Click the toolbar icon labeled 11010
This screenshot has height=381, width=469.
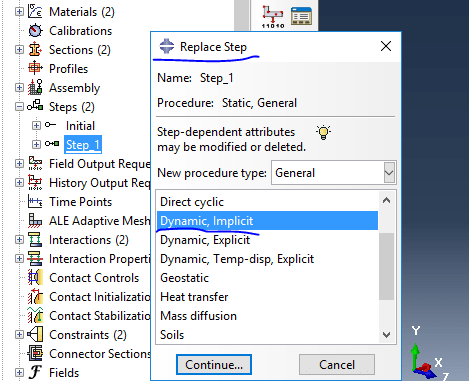tap(273, 17)
